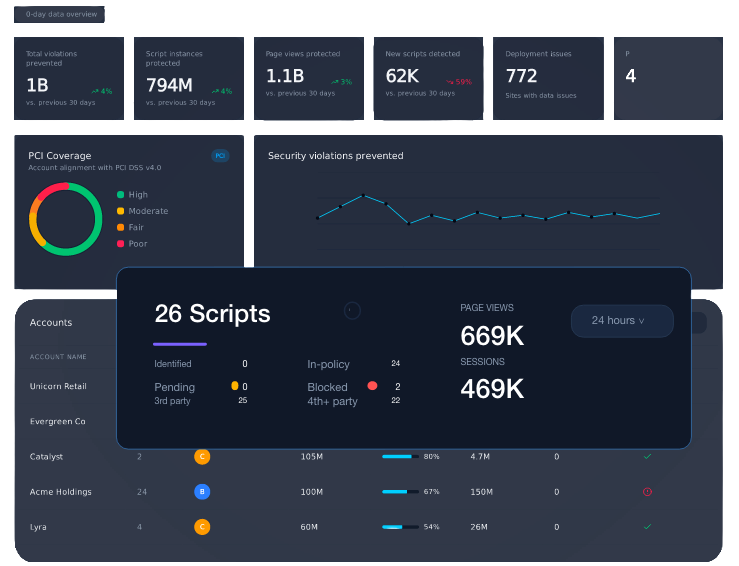Click the peak point on violations chart
This screenshot has width=739, height=566.
tap(363, 195)
